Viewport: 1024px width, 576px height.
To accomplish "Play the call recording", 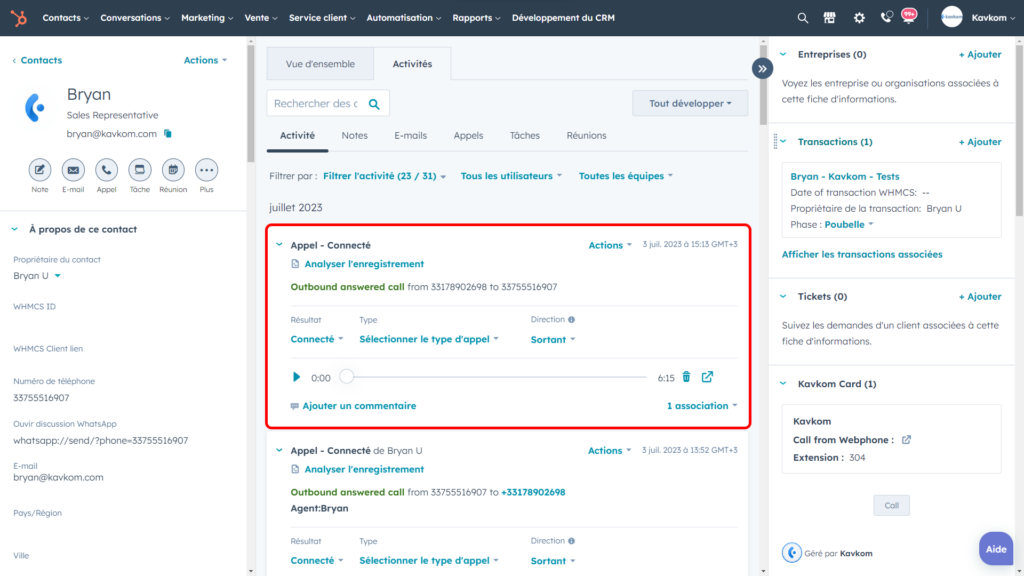I will (x=295, y=378).
